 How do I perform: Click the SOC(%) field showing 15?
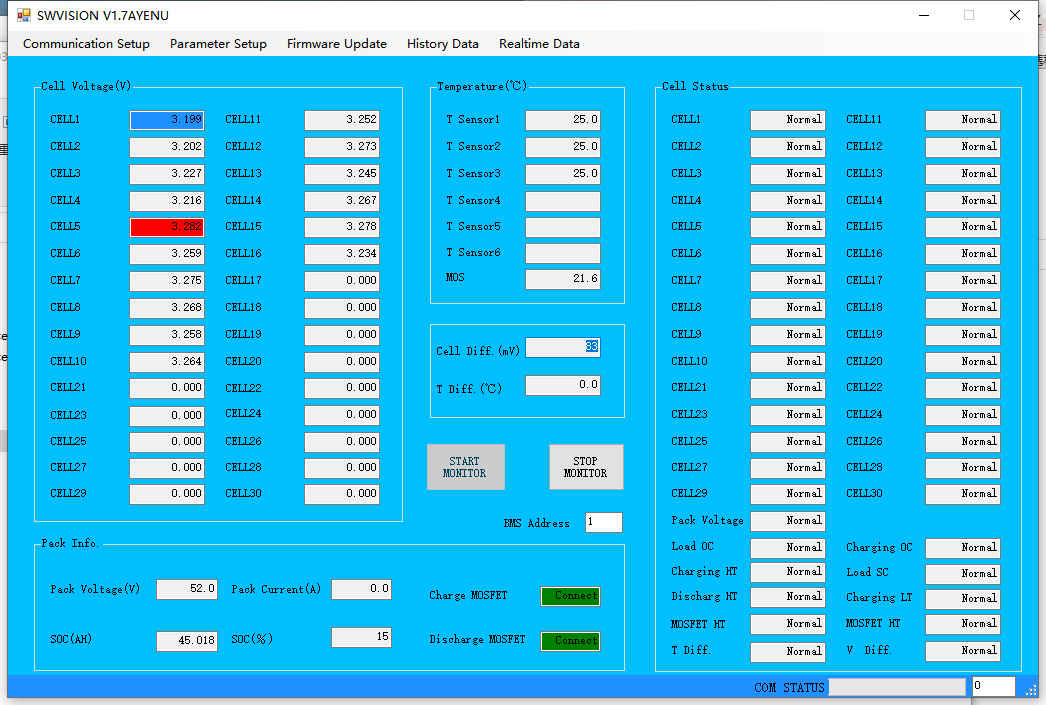[362, 637]
